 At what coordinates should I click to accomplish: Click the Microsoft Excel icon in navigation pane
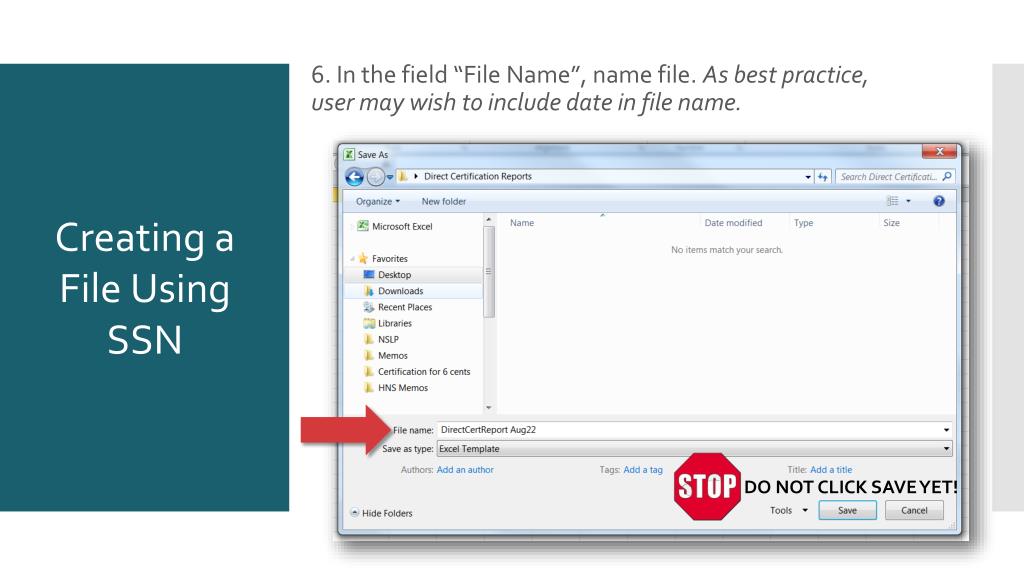click(x=362, y=226)
